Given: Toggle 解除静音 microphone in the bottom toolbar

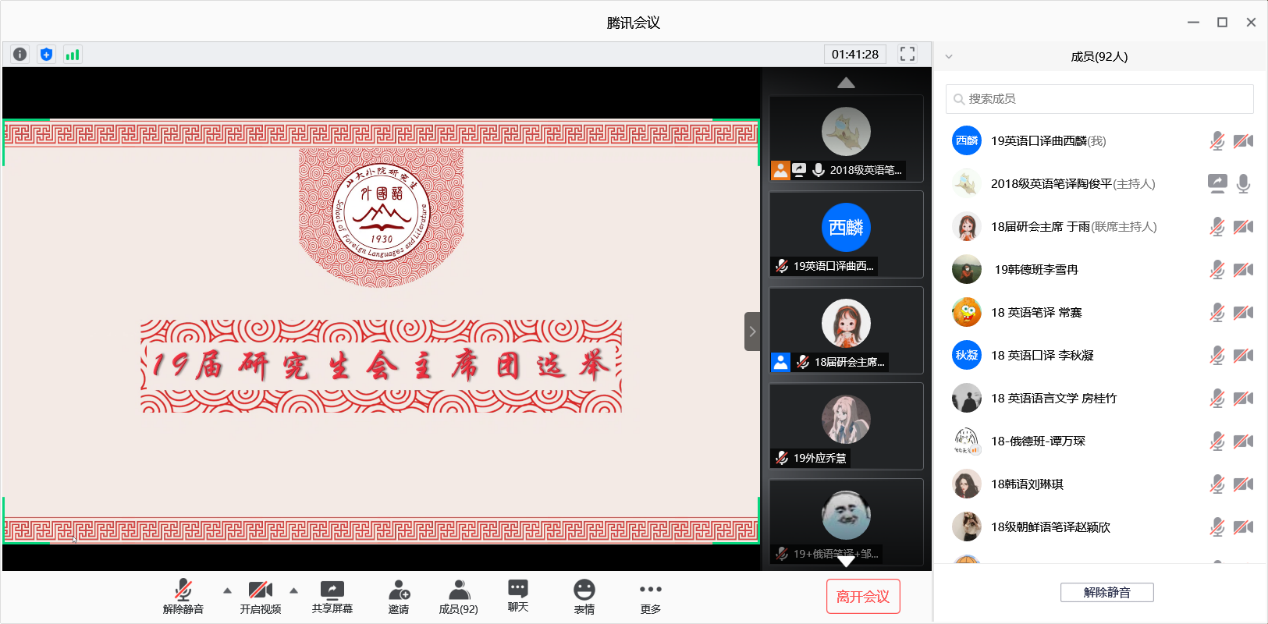Looking at the screenshot, I should coord(183,597).
